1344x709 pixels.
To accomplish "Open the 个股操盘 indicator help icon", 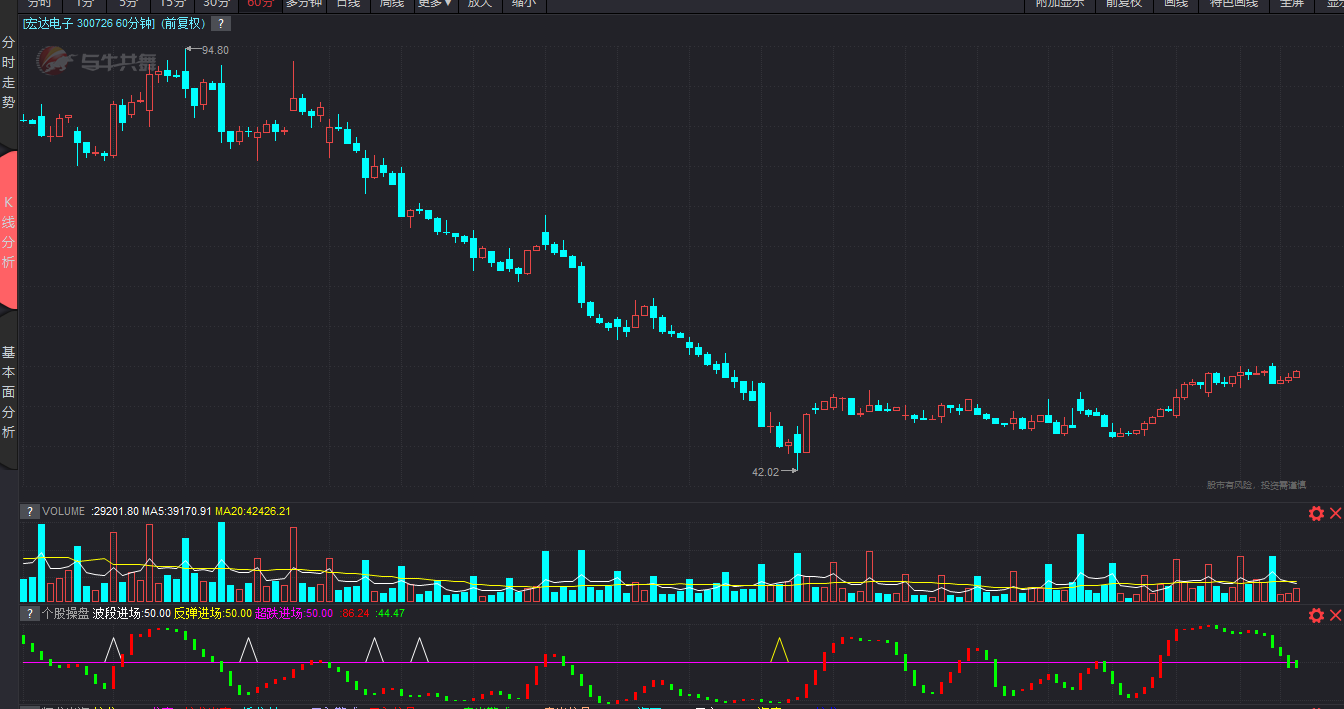I will [x=30, y=613].
